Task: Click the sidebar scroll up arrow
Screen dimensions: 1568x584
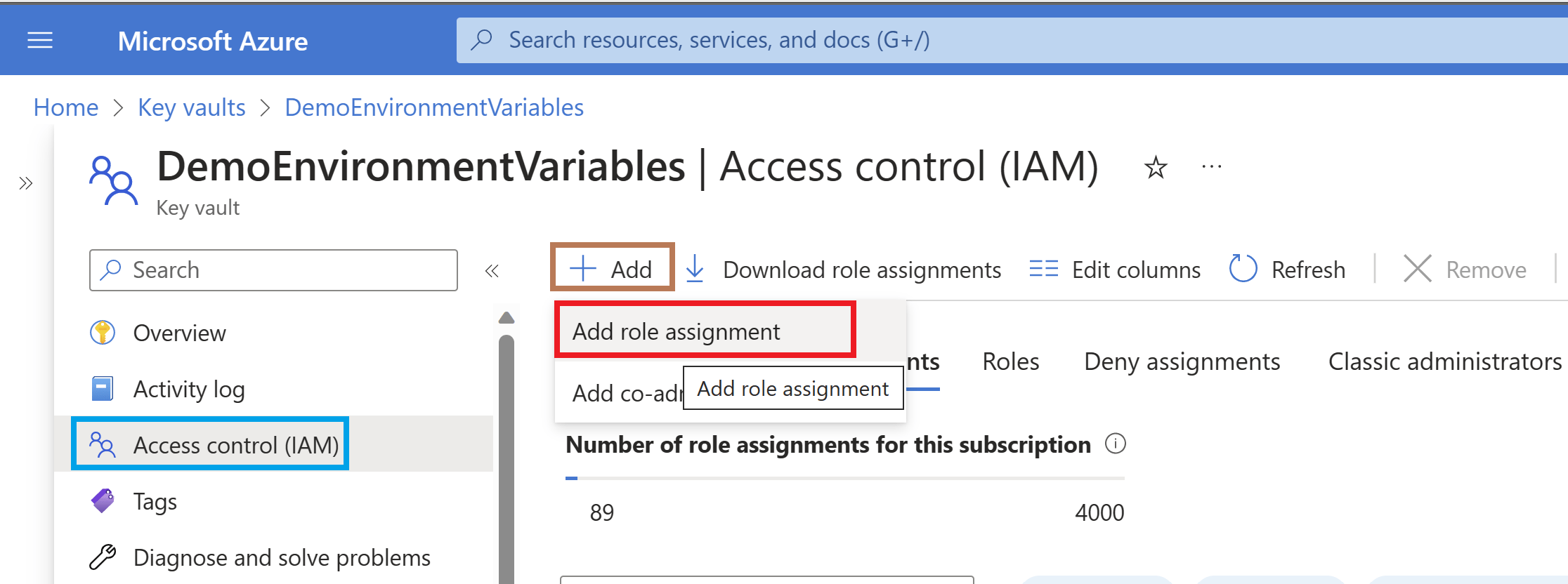Action: coord(507,318)
